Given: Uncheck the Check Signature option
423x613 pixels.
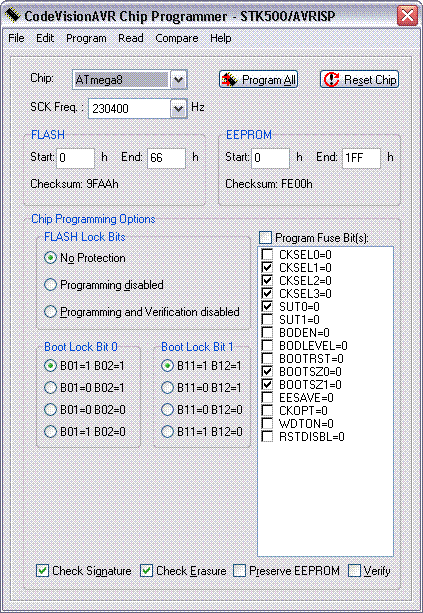Looking at the screenshot, I should 42,570.
